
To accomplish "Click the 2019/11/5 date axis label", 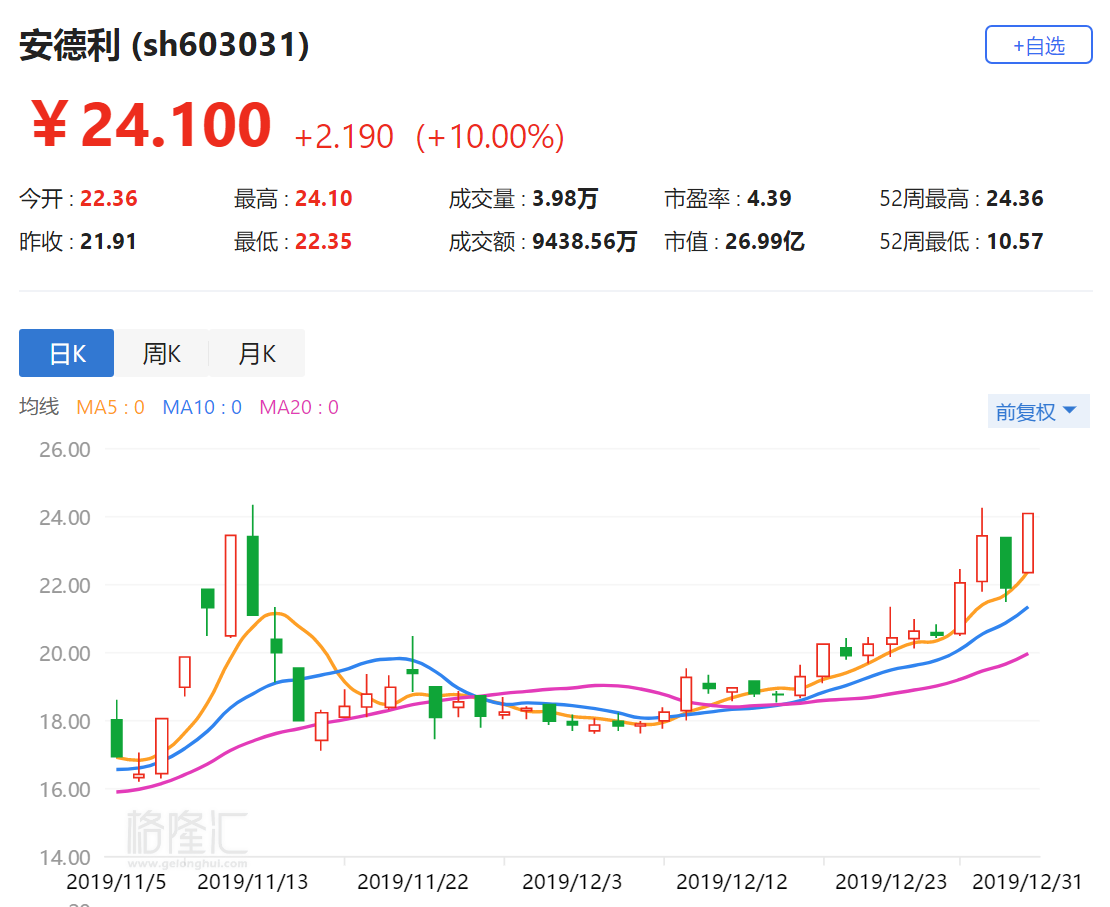I will (x=116, y=882).
